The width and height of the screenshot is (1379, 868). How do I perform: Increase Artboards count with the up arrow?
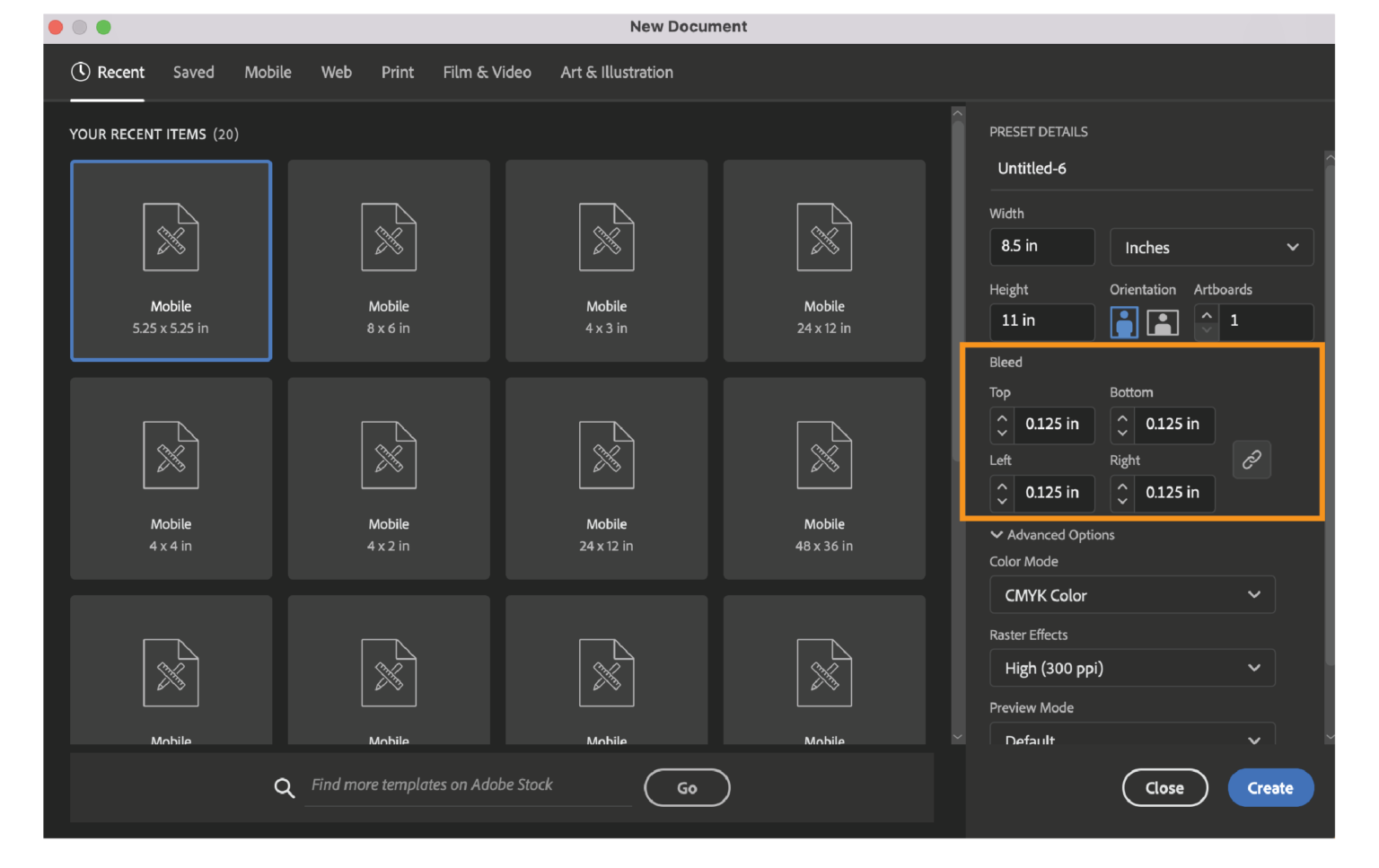1207,314
